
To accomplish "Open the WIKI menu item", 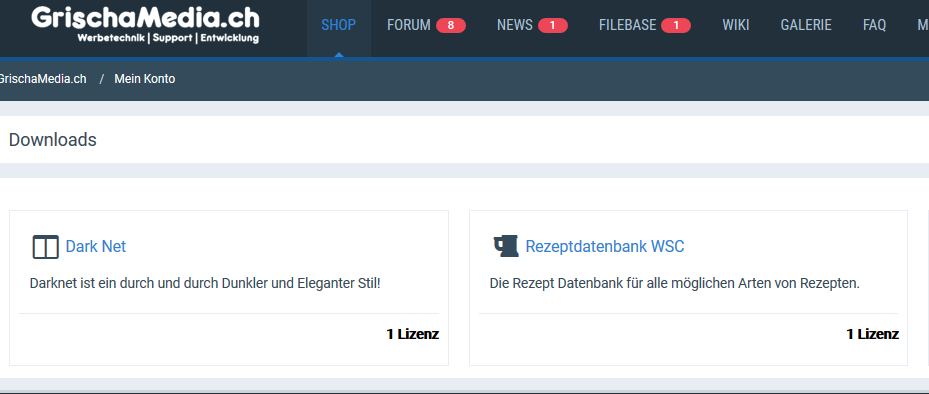I will click(x=736, y=25).
